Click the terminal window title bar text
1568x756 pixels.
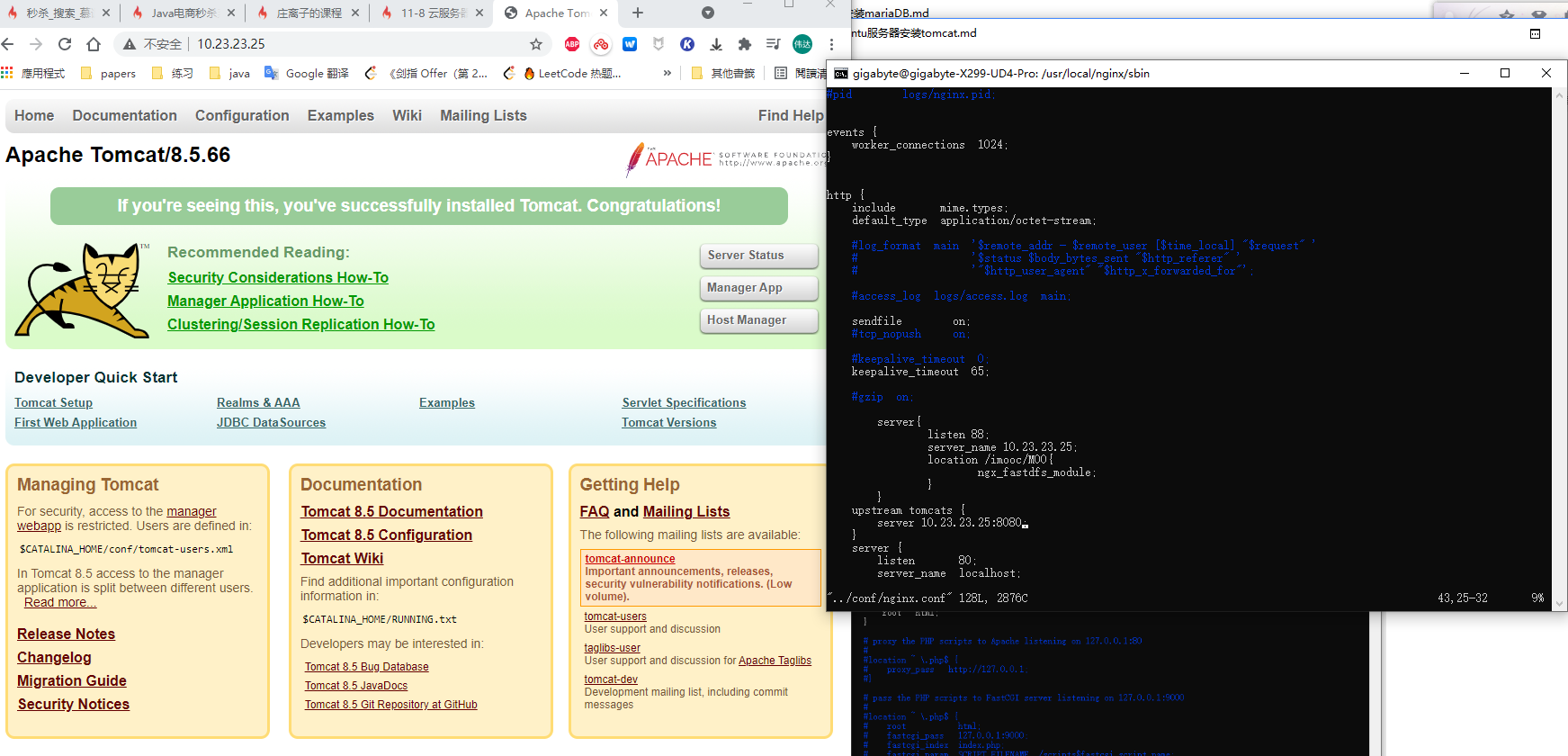tap(1000, 74)
